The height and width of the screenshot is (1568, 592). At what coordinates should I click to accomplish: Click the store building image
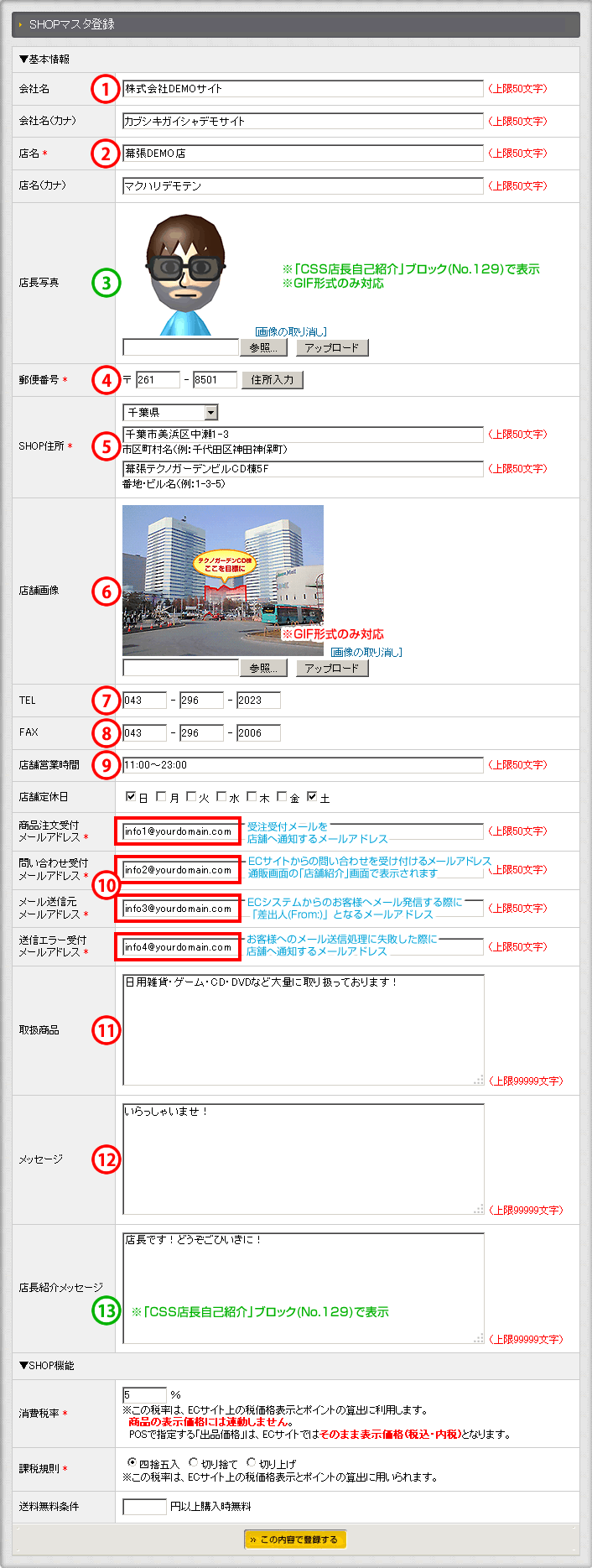coord(222,580)
